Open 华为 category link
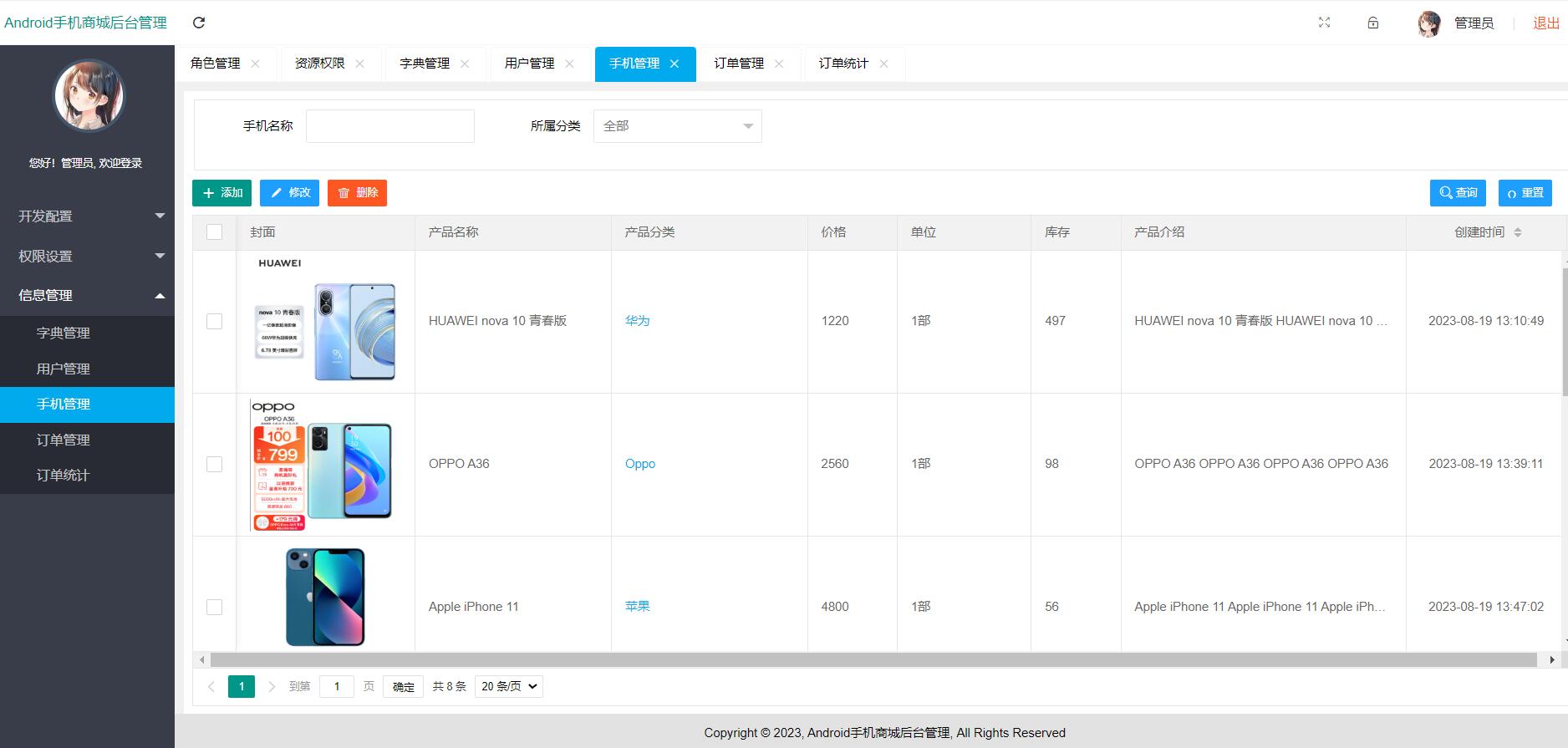This screenshot has width=1568, height=748. click(637, 321)
